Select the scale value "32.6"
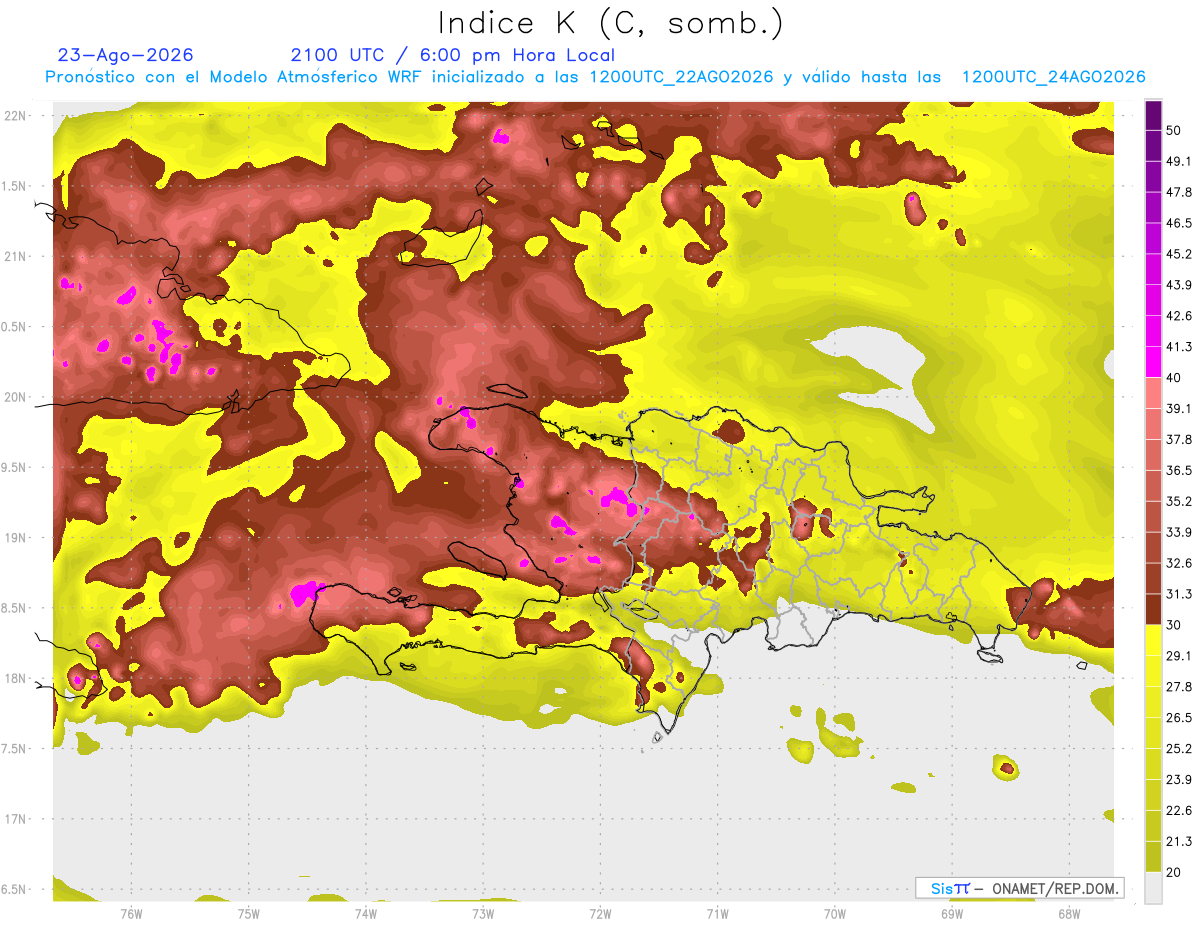This screenshot has width=1200, height=927. coord(1178,563)
